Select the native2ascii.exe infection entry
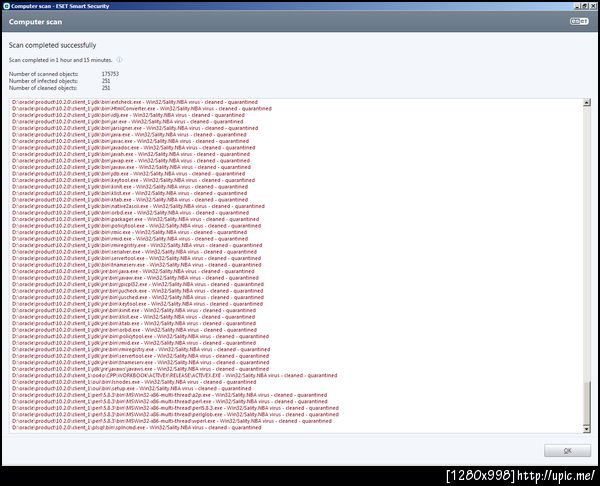 click(x=138, y=206)
